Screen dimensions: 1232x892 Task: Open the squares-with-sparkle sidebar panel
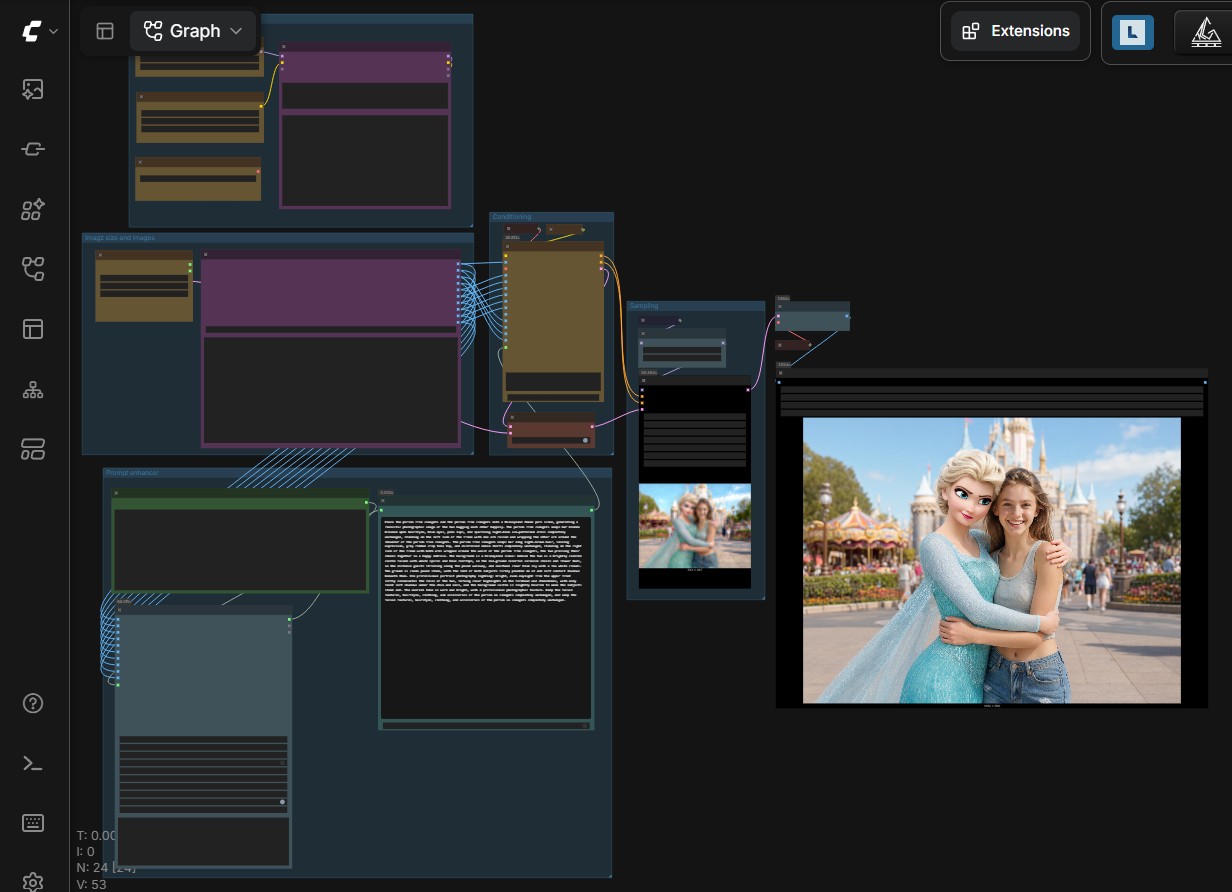[33, 209]
